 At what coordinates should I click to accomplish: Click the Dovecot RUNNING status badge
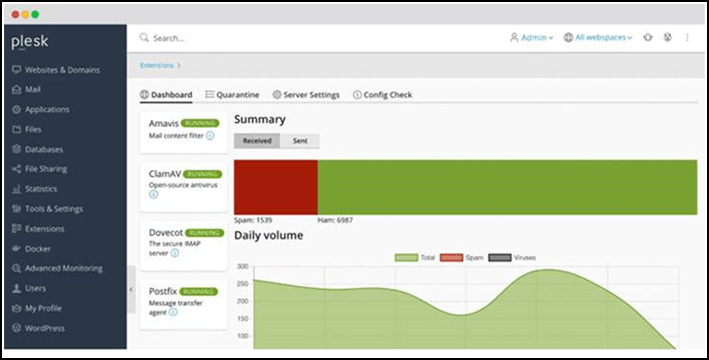click(205, 233)
